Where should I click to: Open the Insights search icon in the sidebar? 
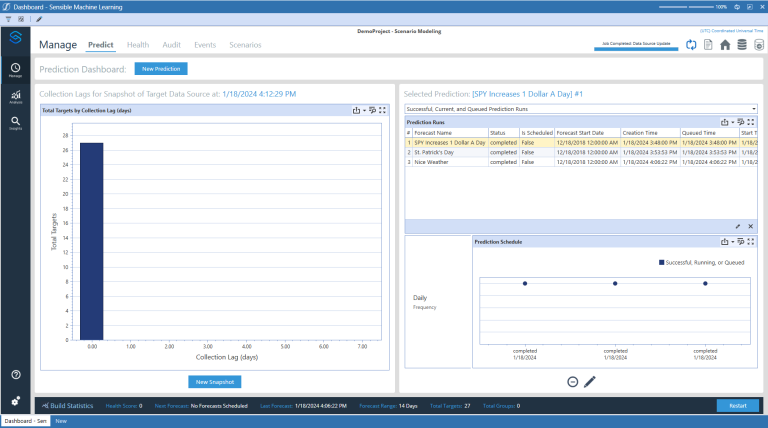(16, 122)
